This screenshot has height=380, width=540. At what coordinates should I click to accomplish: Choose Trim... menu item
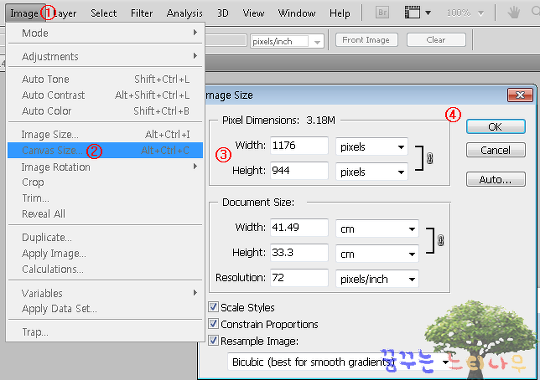point(105,198)
